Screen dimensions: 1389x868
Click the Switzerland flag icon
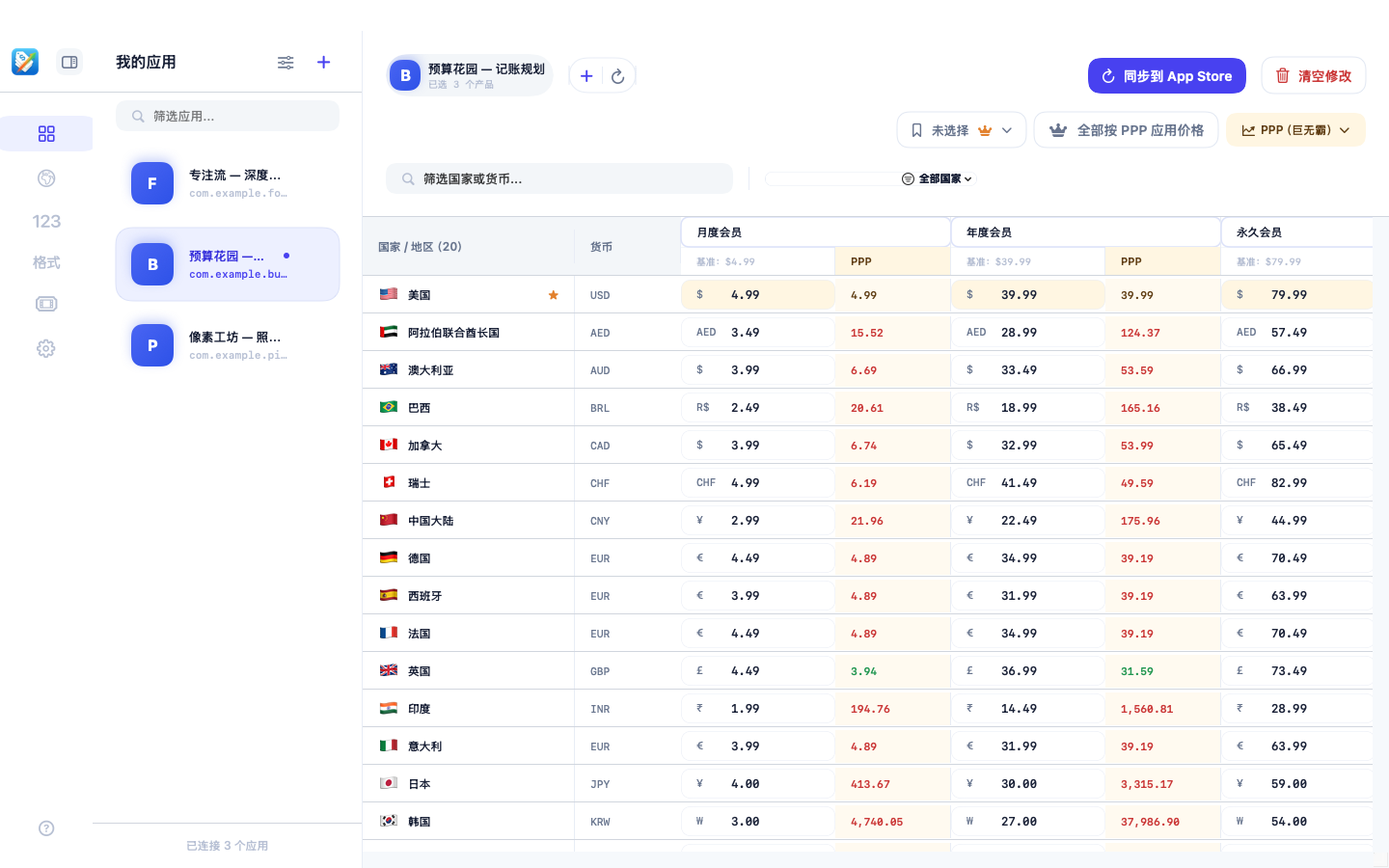click(389, 482)
